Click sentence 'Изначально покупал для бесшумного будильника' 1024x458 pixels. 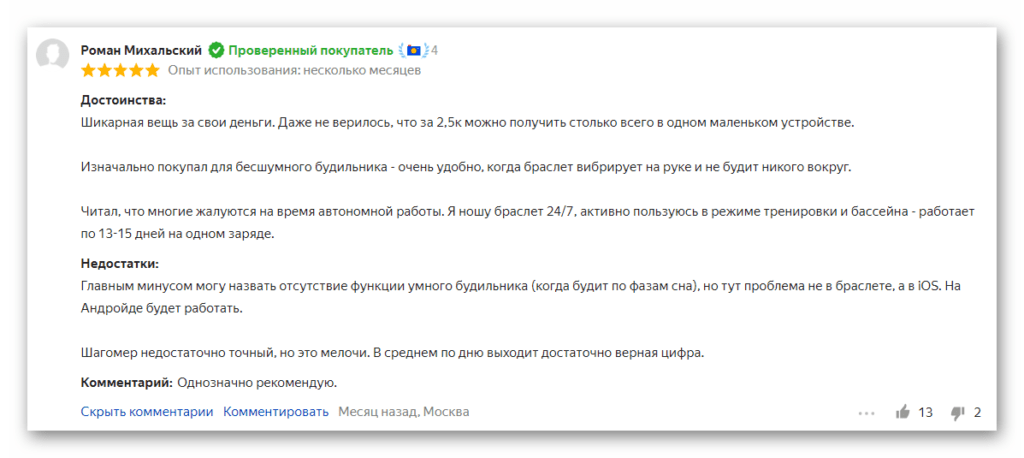point(466,167)
